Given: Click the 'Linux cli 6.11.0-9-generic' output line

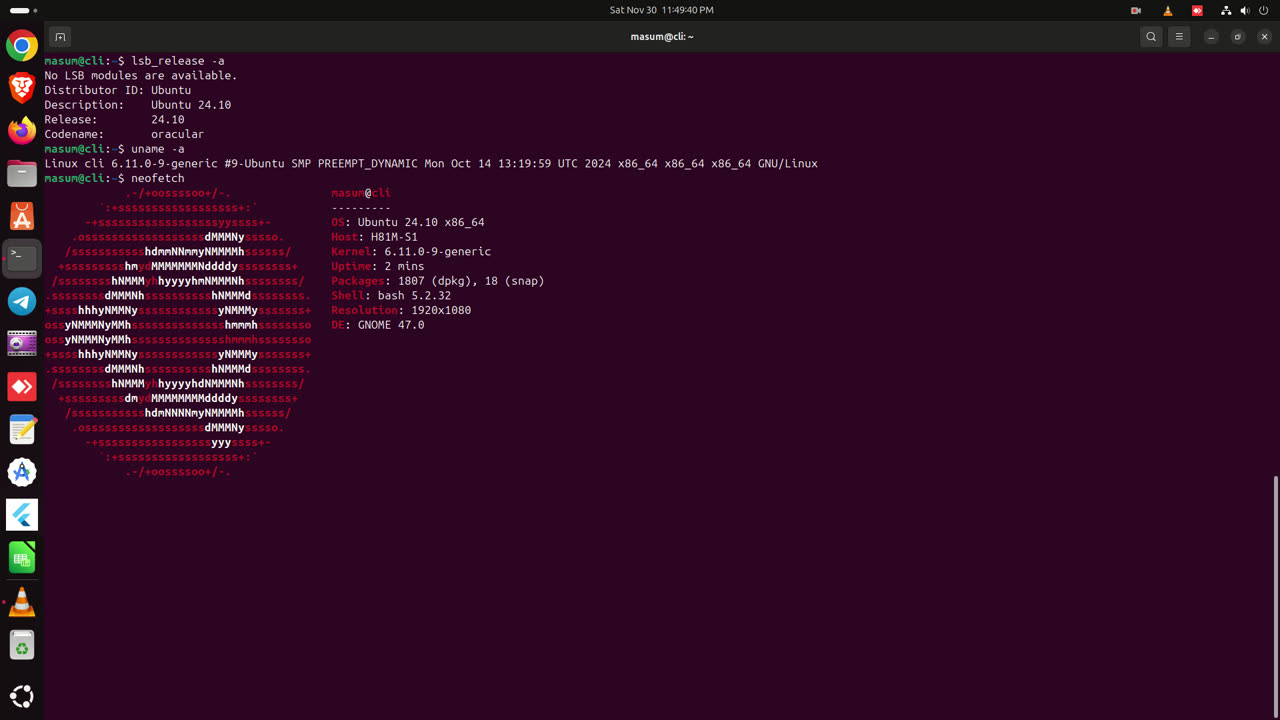Looking at the screenshot, I should [431, 163].
